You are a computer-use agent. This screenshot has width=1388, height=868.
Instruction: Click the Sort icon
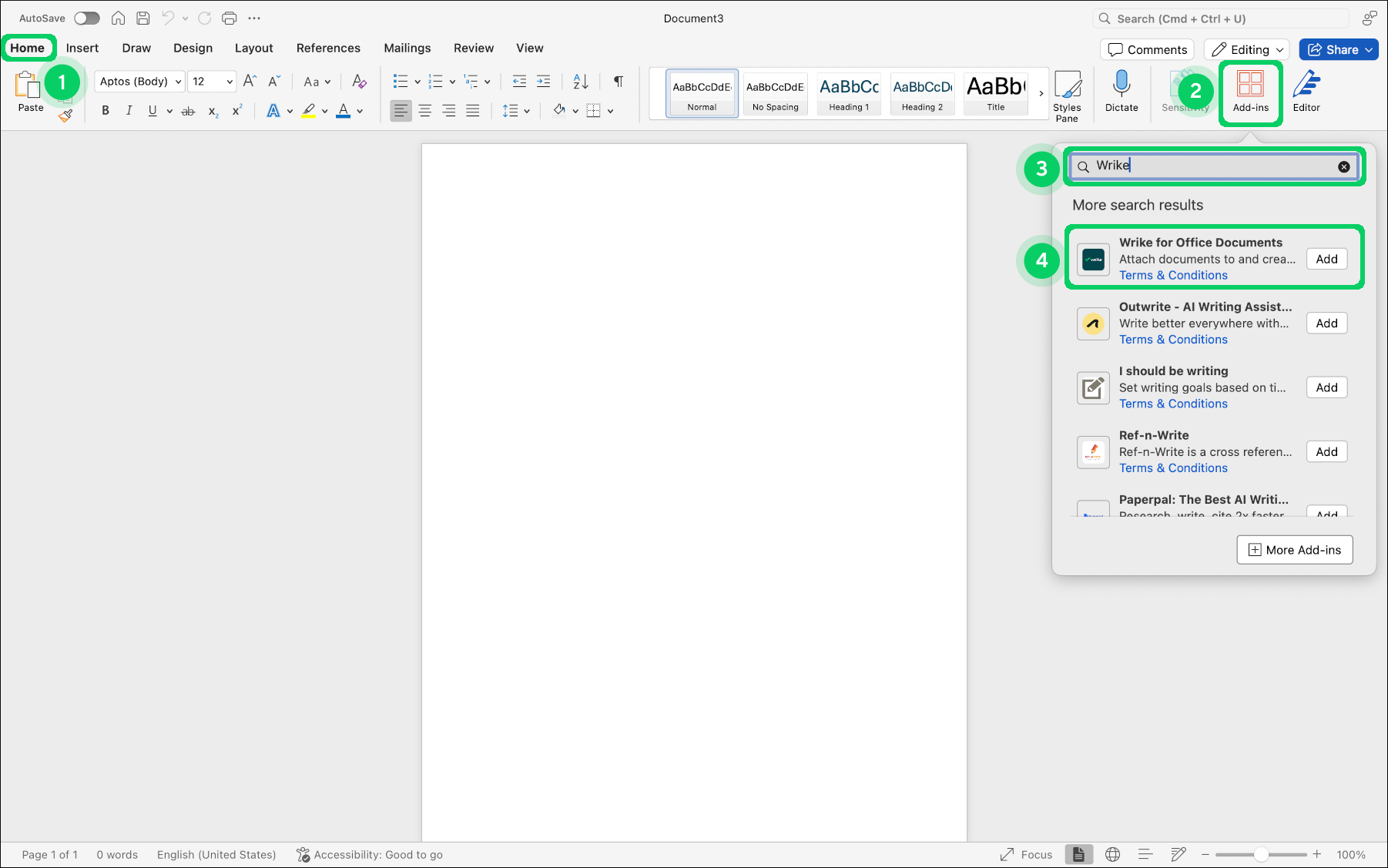click(x=579, y=81)
